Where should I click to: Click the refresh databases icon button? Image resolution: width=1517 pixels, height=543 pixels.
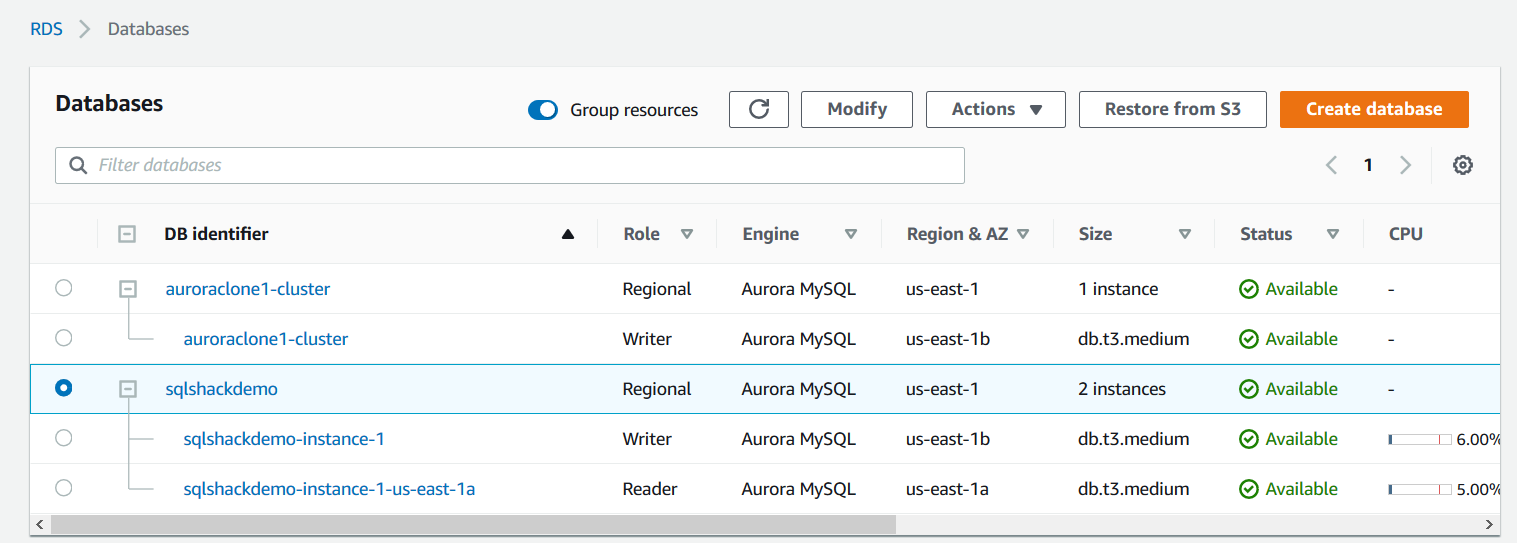[x=759, y=109]
